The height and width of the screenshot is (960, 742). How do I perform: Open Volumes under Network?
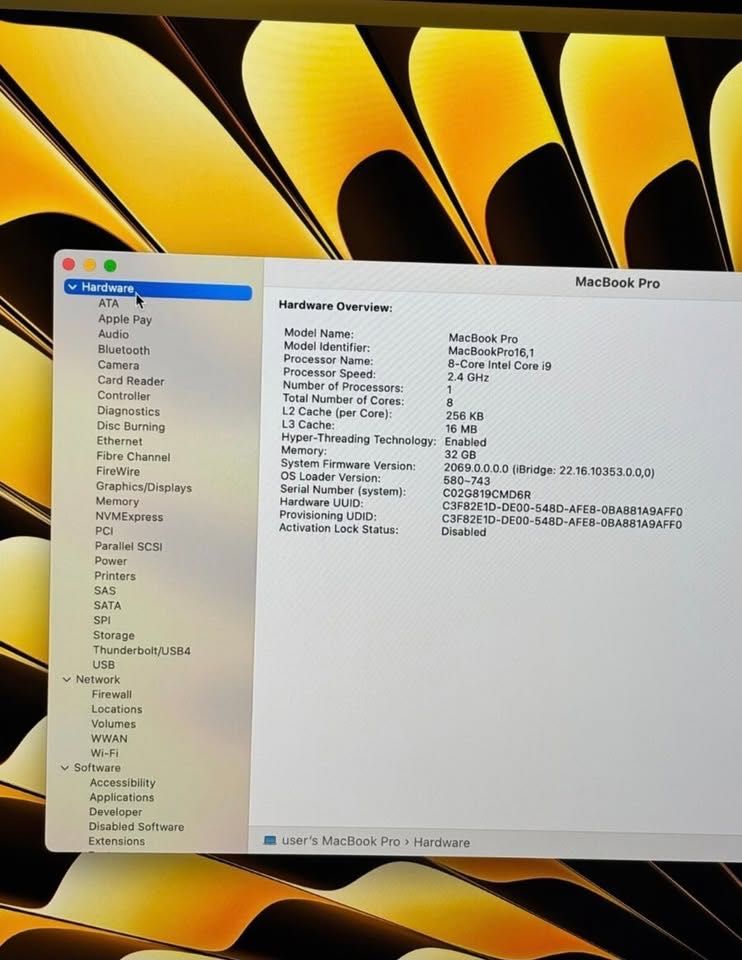[x=113, y=724]
